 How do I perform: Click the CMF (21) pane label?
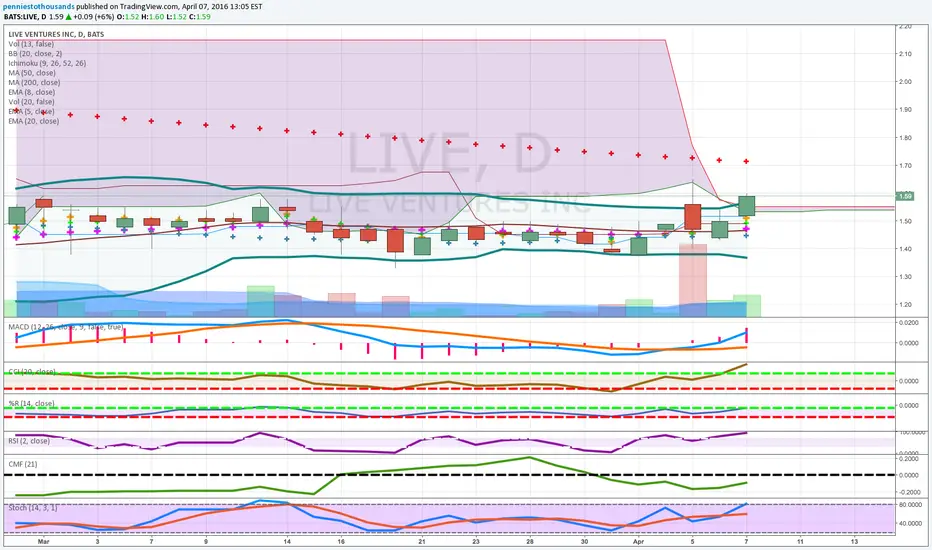(x=23, y=464)
